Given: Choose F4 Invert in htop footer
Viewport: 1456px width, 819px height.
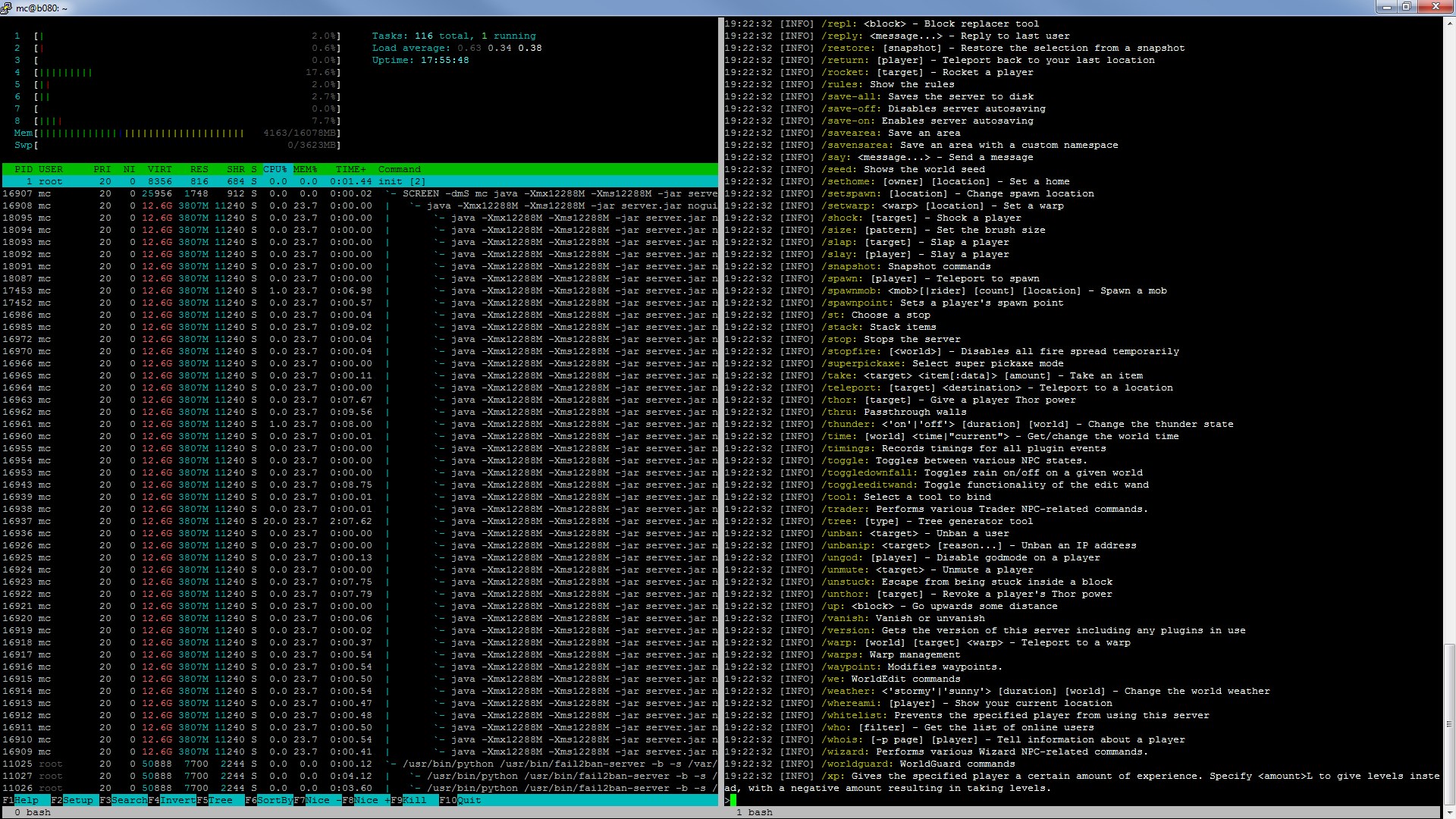Looking at the screenshot, I should click(x=172, y=800).
